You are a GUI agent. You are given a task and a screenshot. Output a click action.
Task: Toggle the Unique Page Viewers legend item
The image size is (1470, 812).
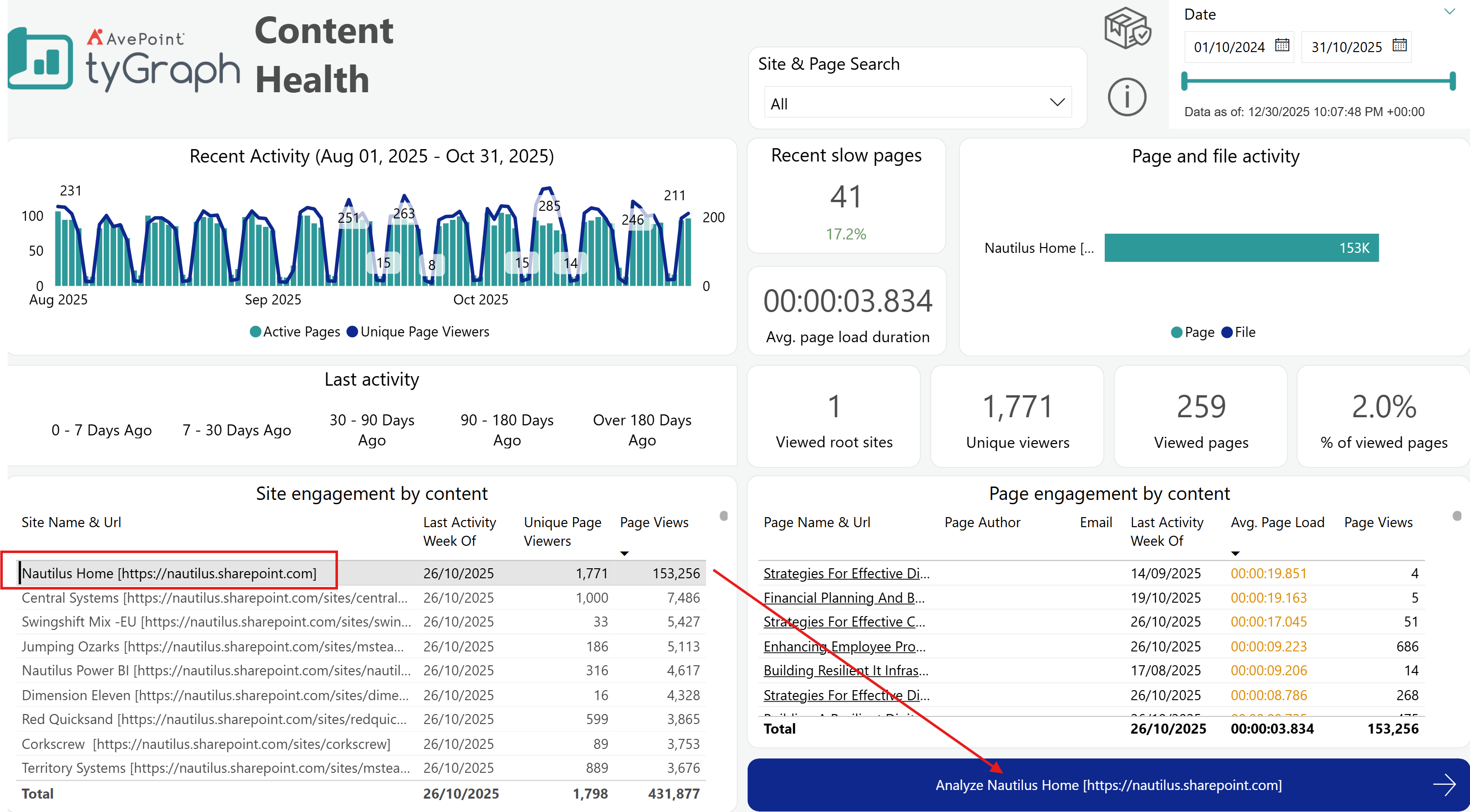(418, 332)
